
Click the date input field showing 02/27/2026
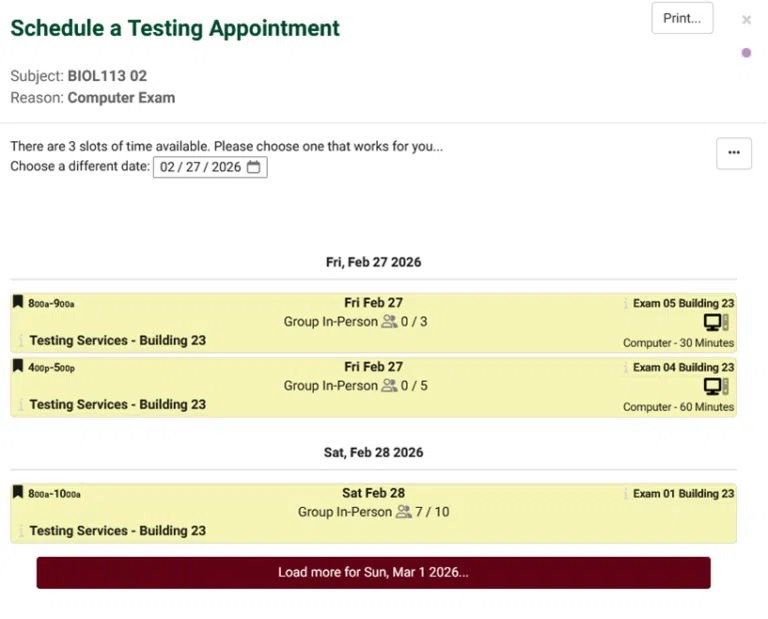click(x=201, y=167)
